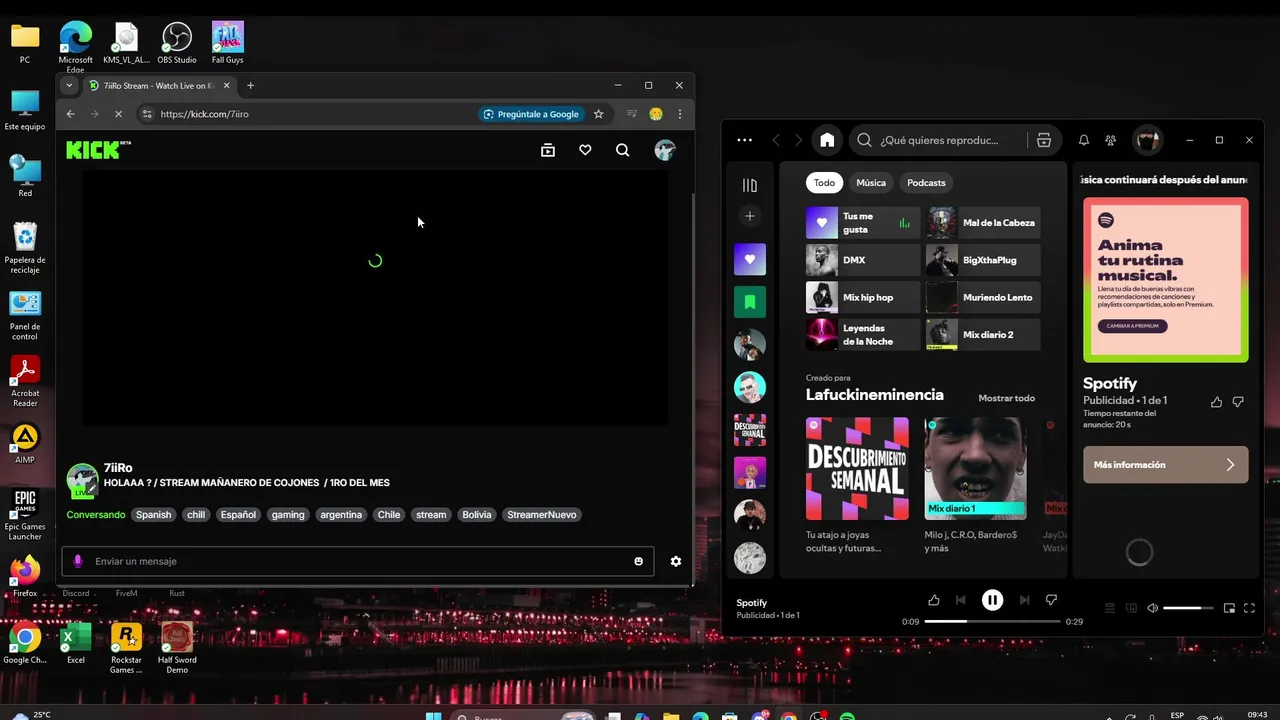Click the Kick logo
The height and width of the screenshot is (720, 1280).
98,150
